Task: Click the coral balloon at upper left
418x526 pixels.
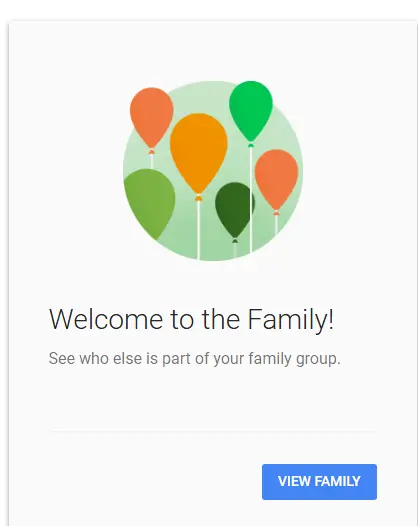Action: tap(152, 117)
